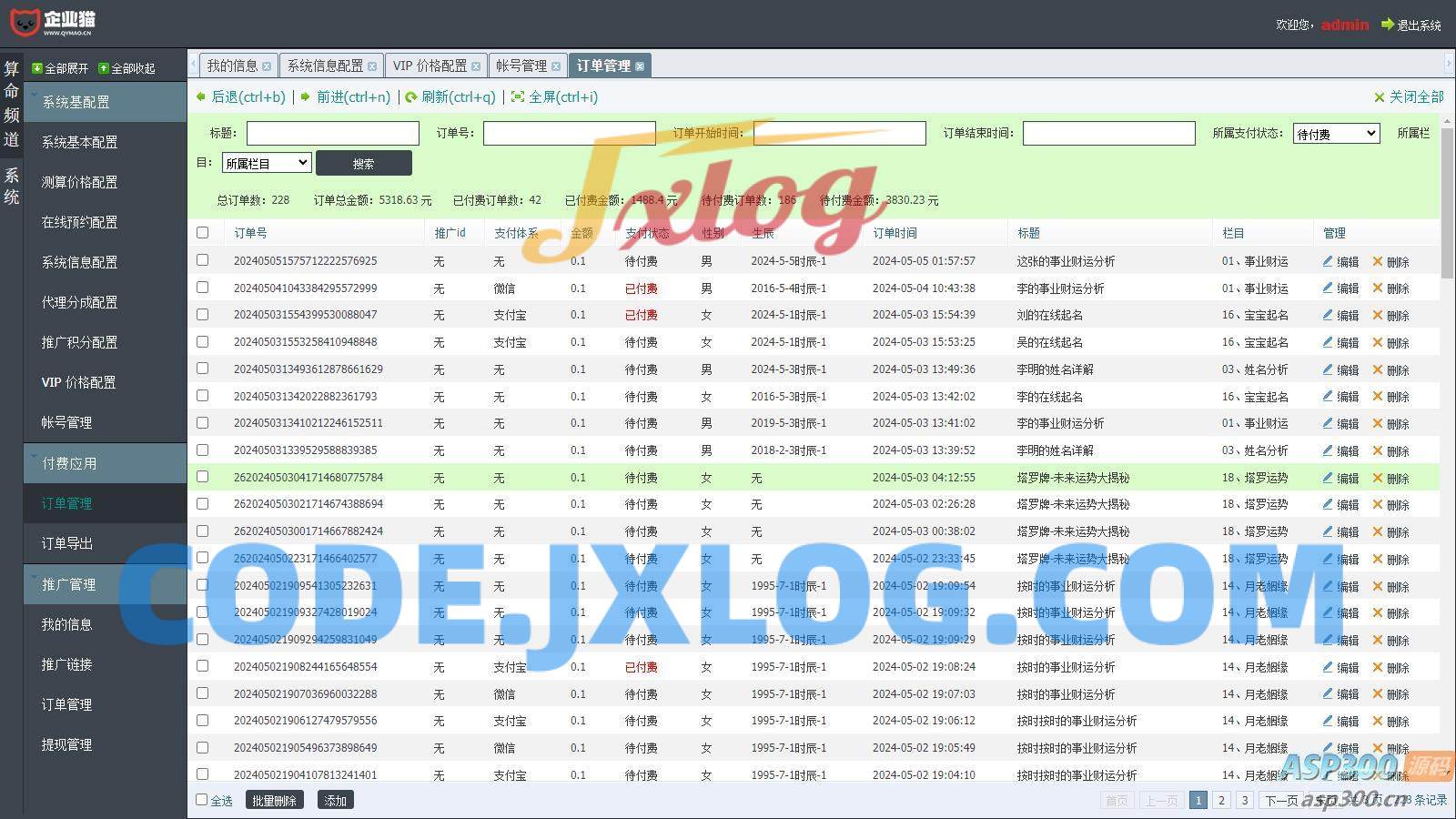This screenshot has width=1456, height=819.
Task: Click the back arrow icon (后退)
Action: (x=201, y=97)
